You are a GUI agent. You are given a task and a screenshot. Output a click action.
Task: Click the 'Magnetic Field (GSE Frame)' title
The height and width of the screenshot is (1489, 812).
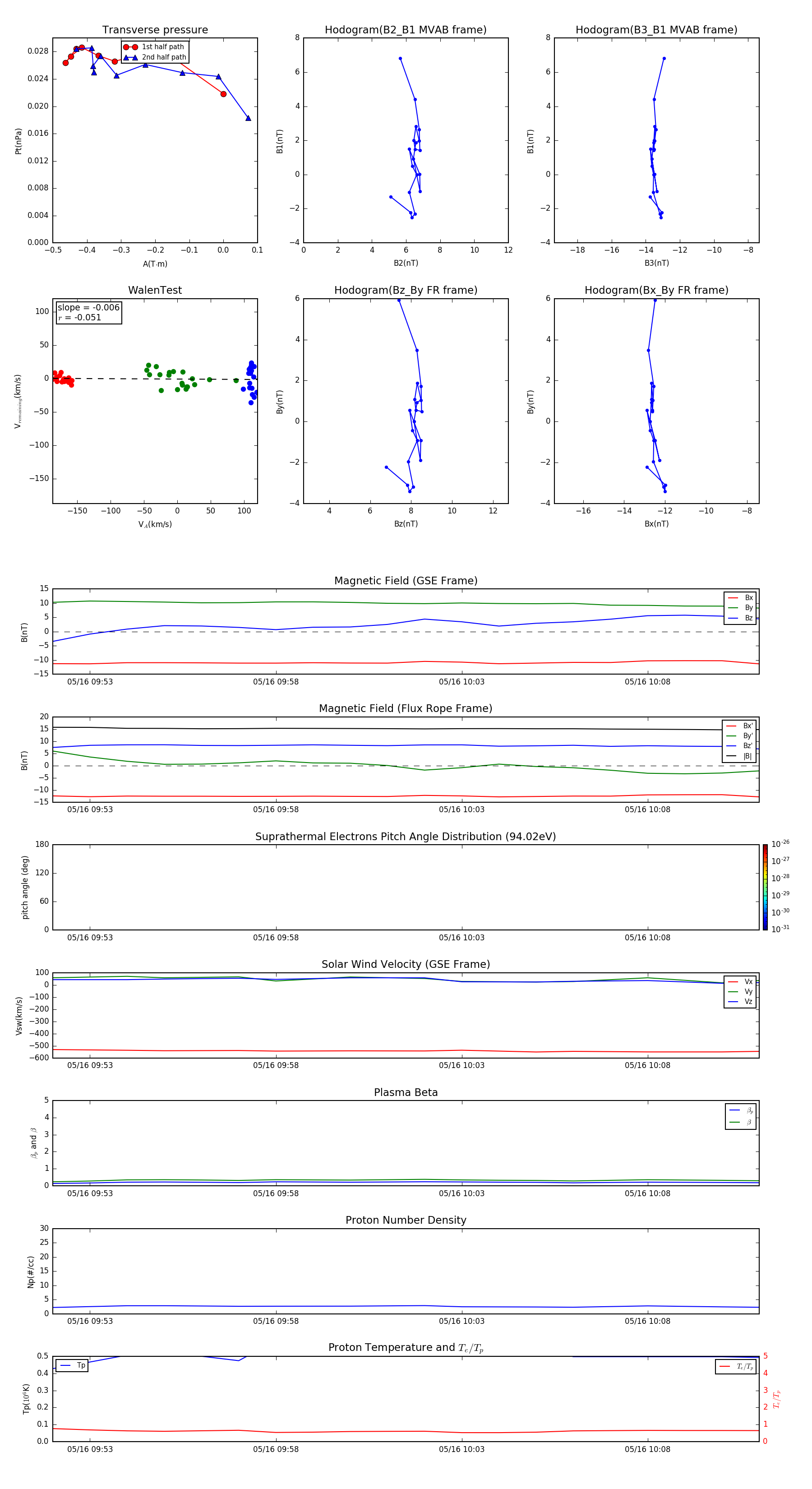406,581
